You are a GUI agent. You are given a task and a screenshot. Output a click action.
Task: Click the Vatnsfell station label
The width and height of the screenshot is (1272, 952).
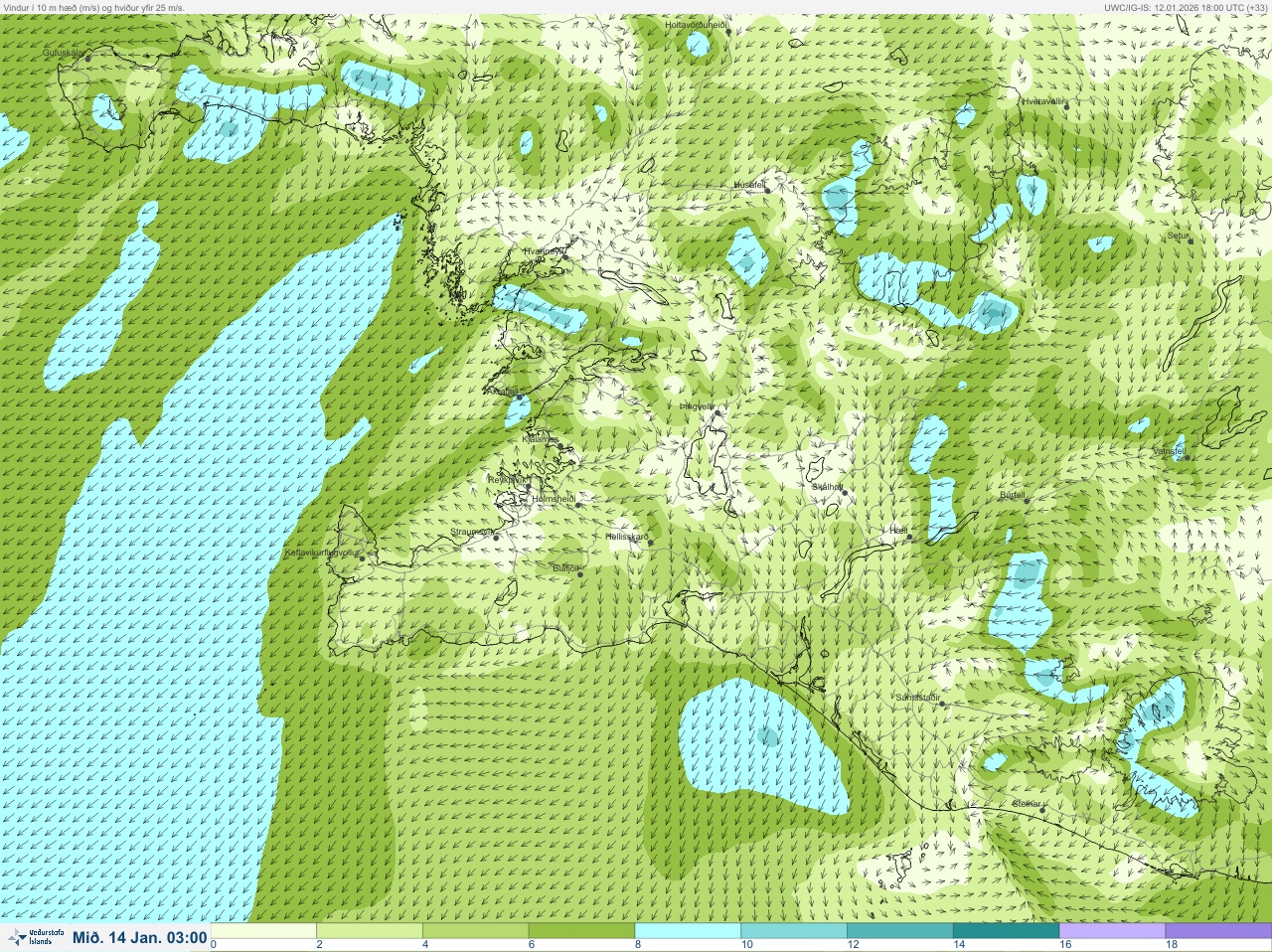(1169, 451)
